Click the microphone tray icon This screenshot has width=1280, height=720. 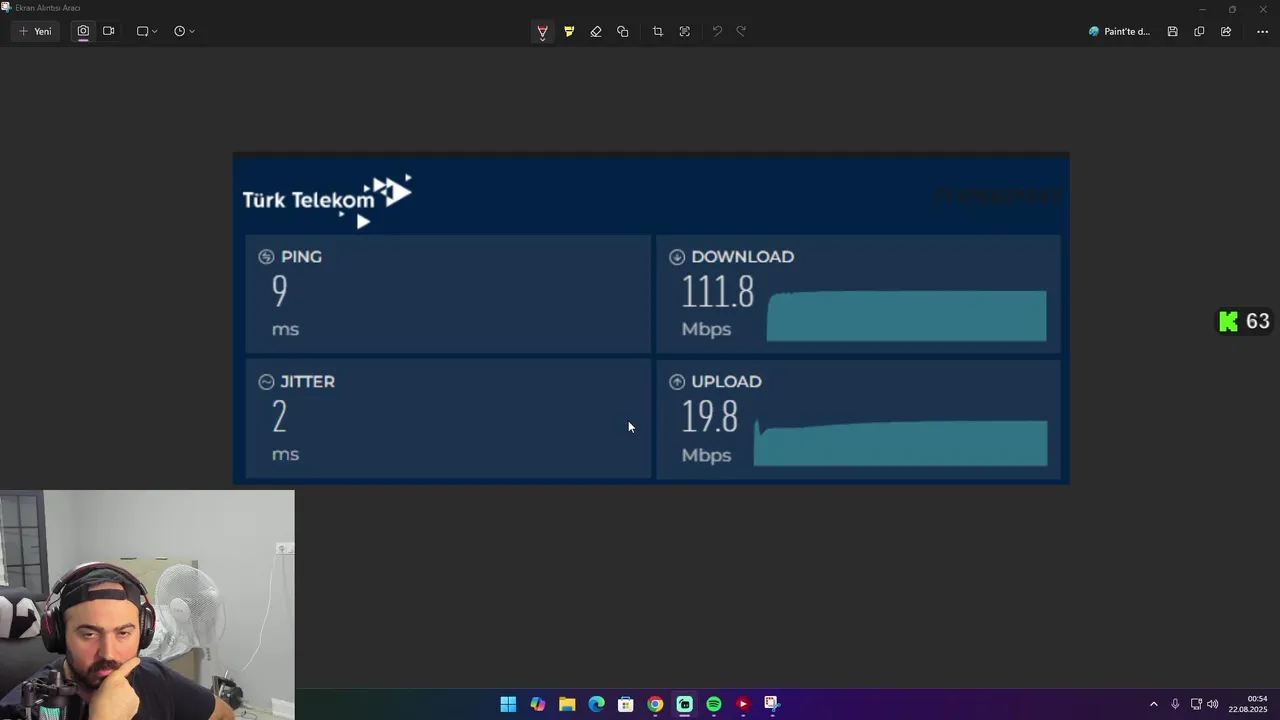1175,704
